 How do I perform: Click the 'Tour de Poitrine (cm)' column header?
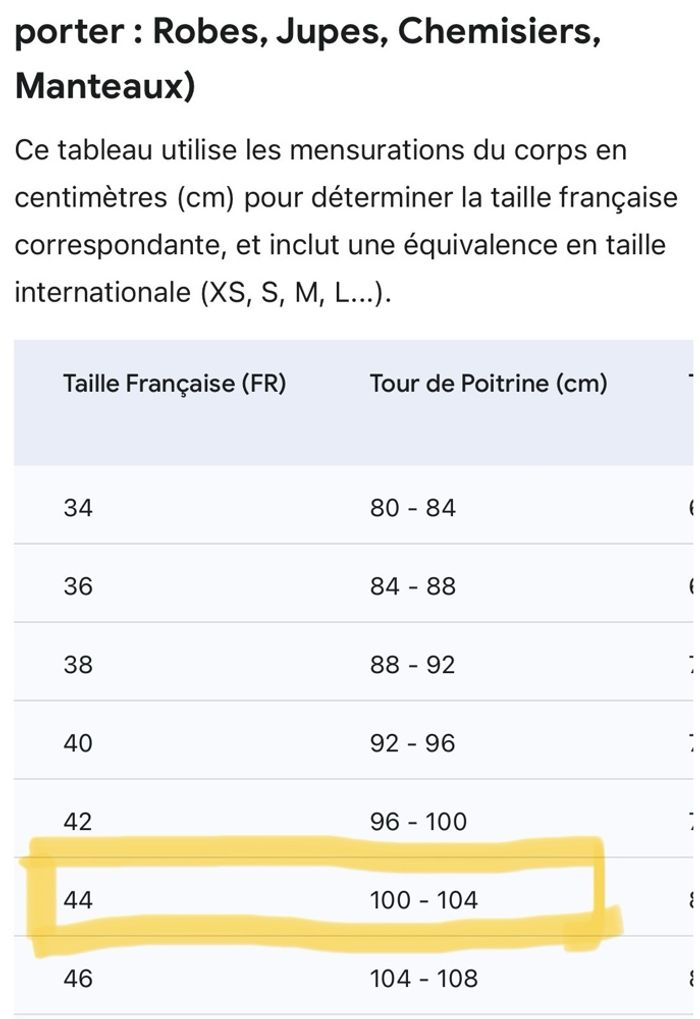click(x=488, y=384)
